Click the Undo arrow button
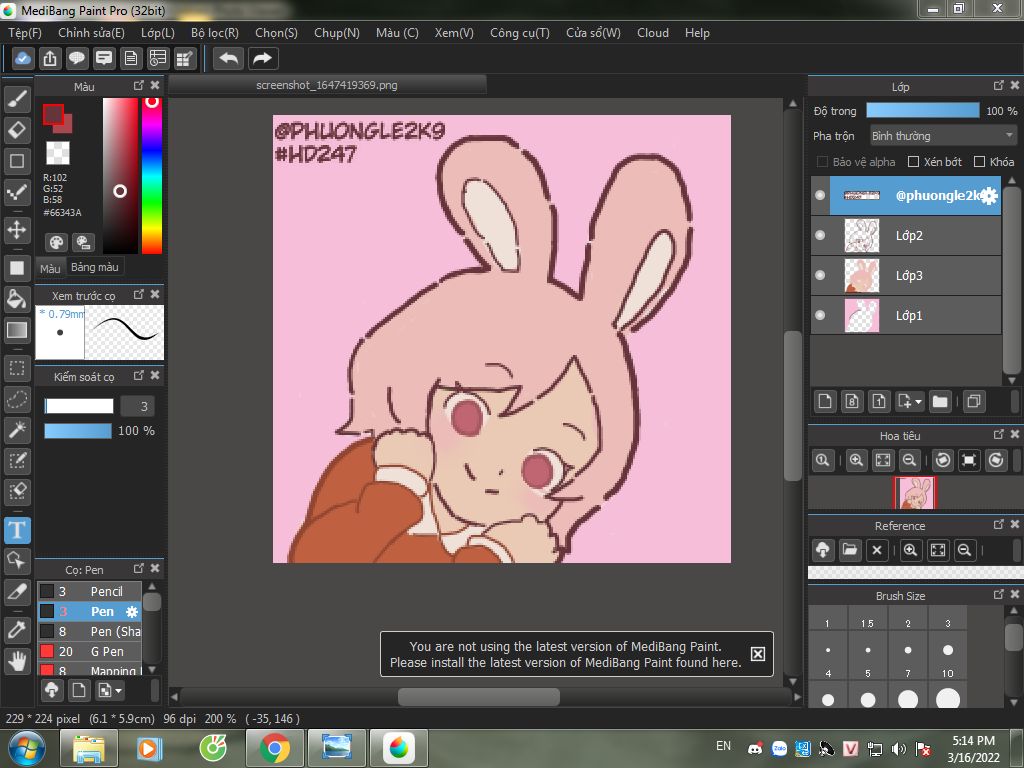This screenshot has width=1024, height=768. (229, 58)
